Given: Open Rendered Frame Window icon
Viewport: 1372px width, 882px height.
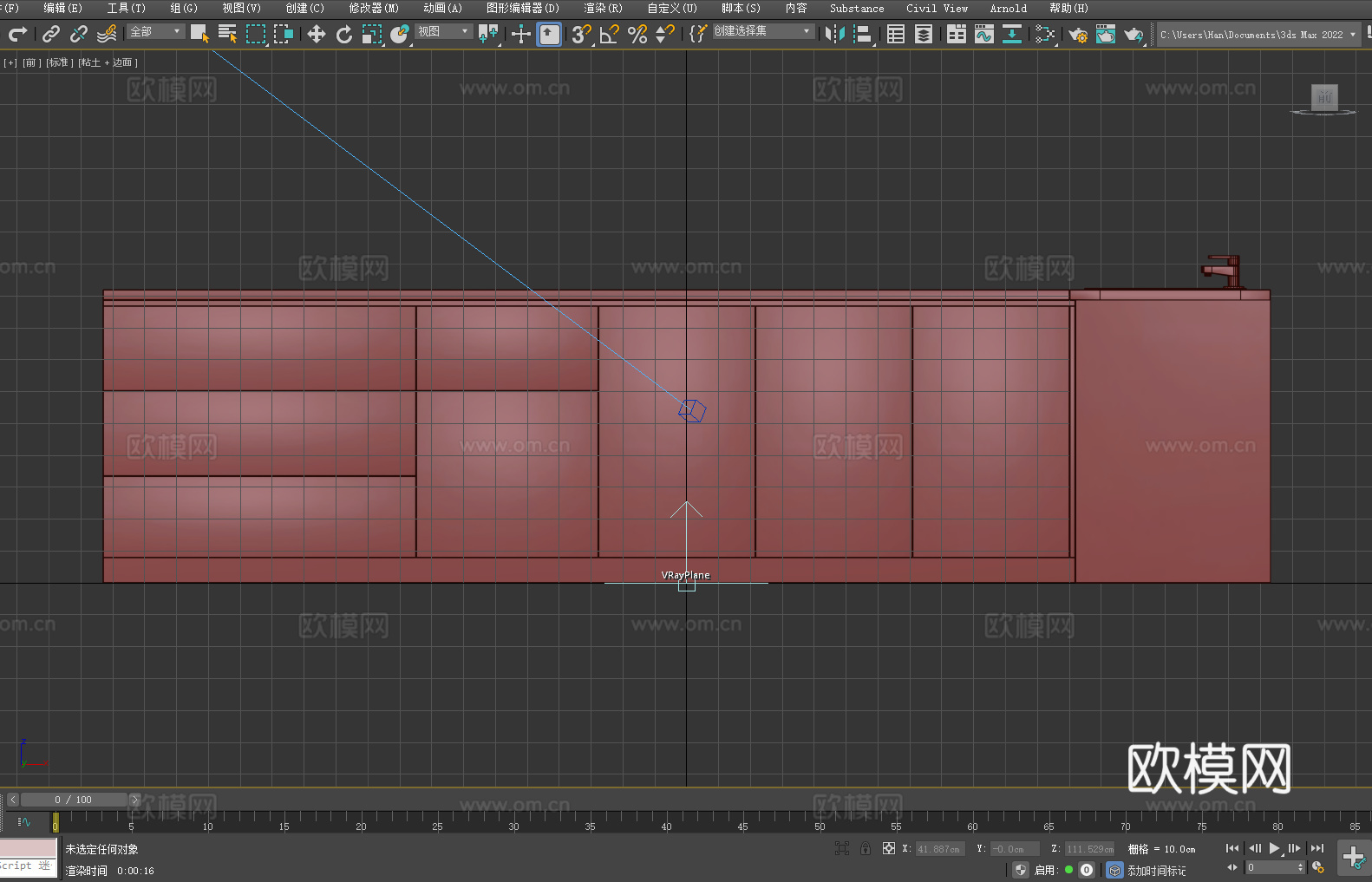Looking at the screenshot, I should pos(1106,34).
